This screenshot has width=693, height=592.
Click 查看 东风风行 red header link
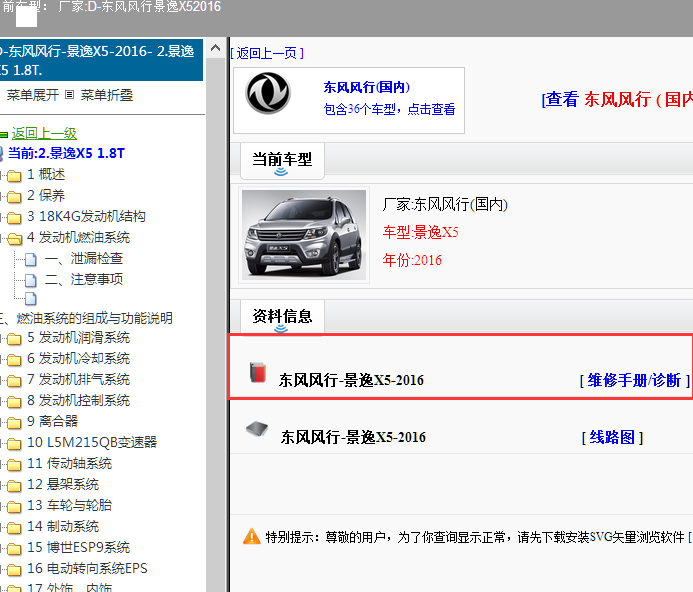tap(617, 99)
